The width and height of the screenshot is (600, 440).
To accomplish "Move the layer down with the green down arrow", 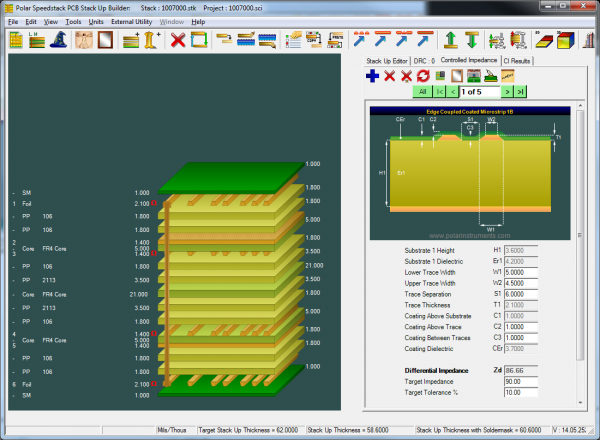I will 472,40.
